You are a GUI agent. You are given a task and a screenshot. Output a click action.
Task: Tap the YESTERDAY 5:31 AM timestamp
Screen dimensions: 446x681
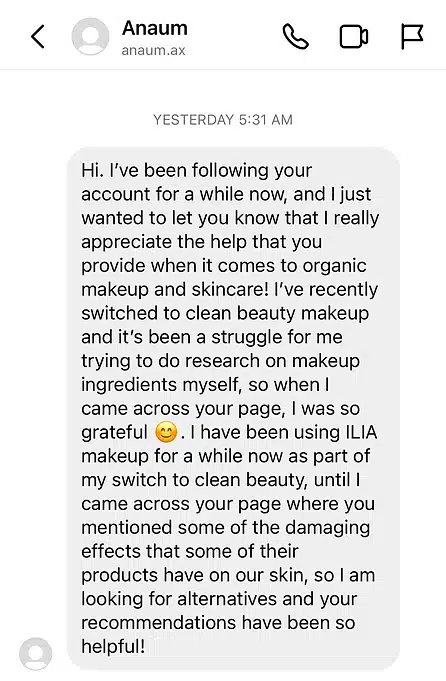(223, 120)
